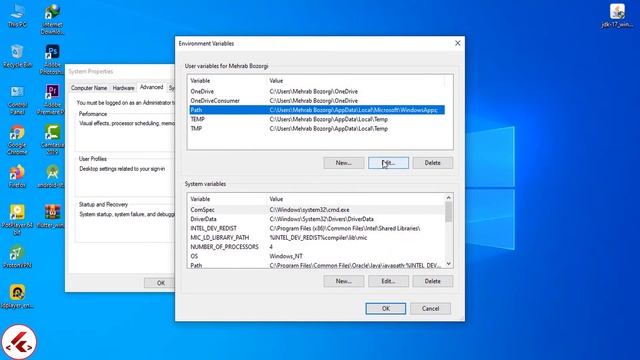
Task: Click Value column header in System variables
Action: click(356, 199)
